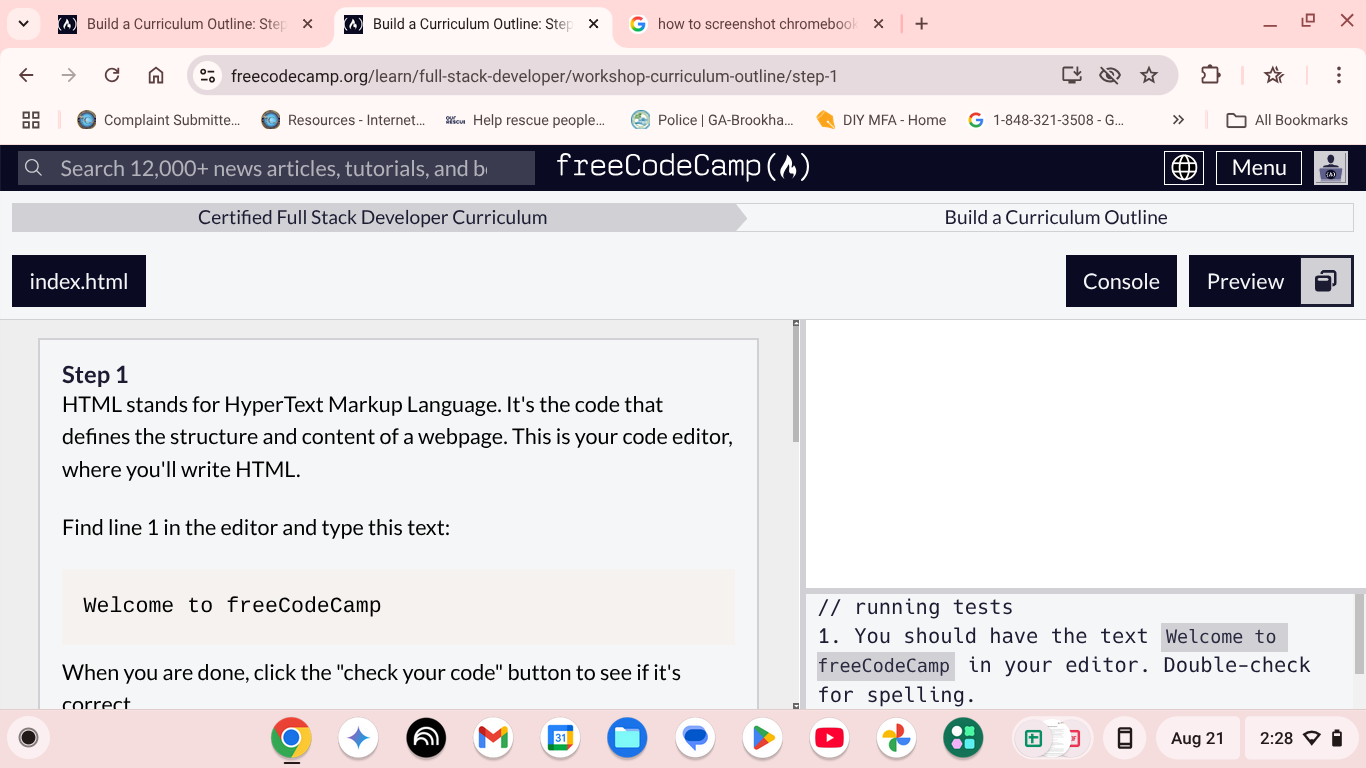Launch Google Play Store from the shelf

pyautogui.click(x=761, y=738)
